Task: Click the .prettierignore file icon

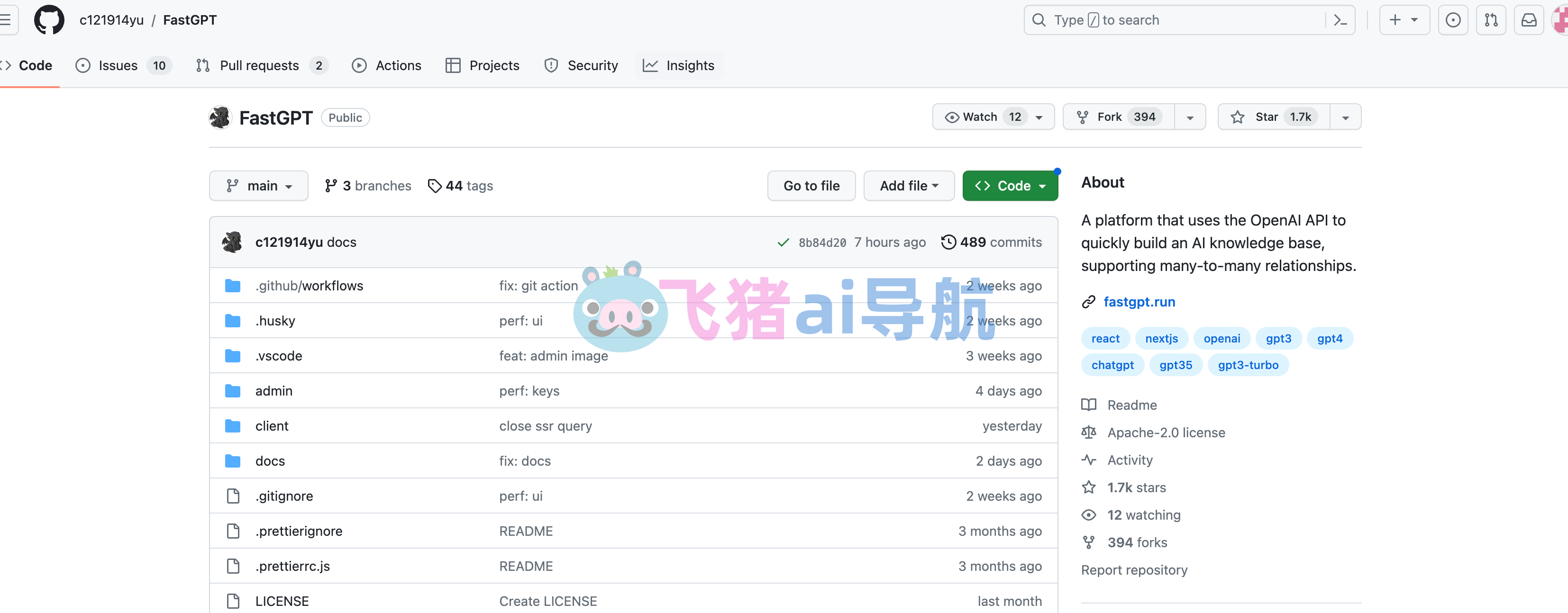Action: pos(233,532)
